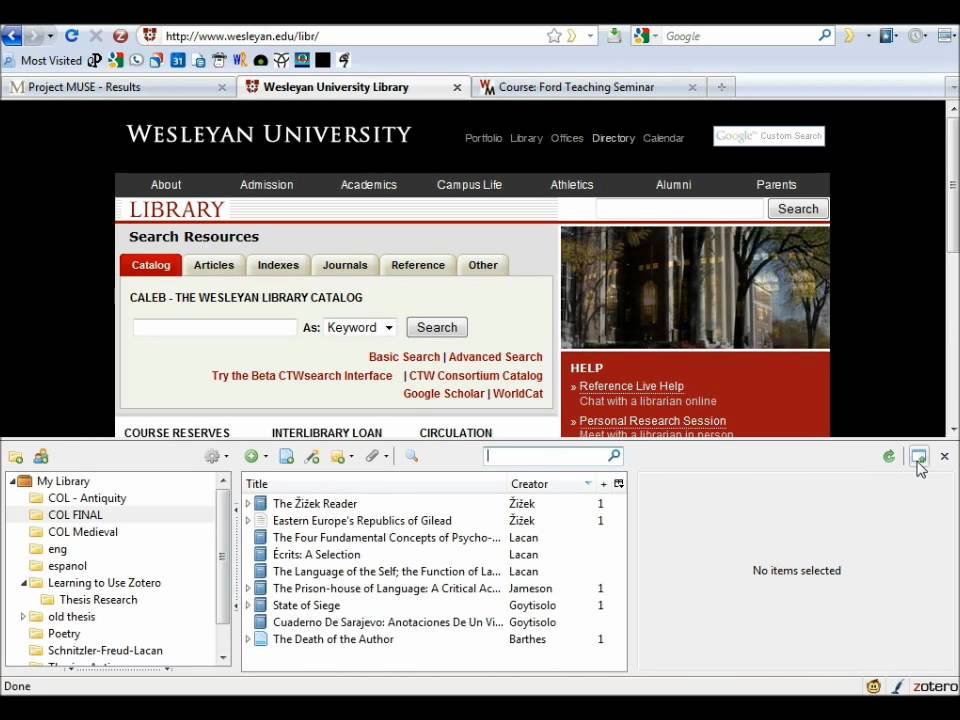Click the Zotero New Group icon
The image size is (960, 720).
coord(41,457)
